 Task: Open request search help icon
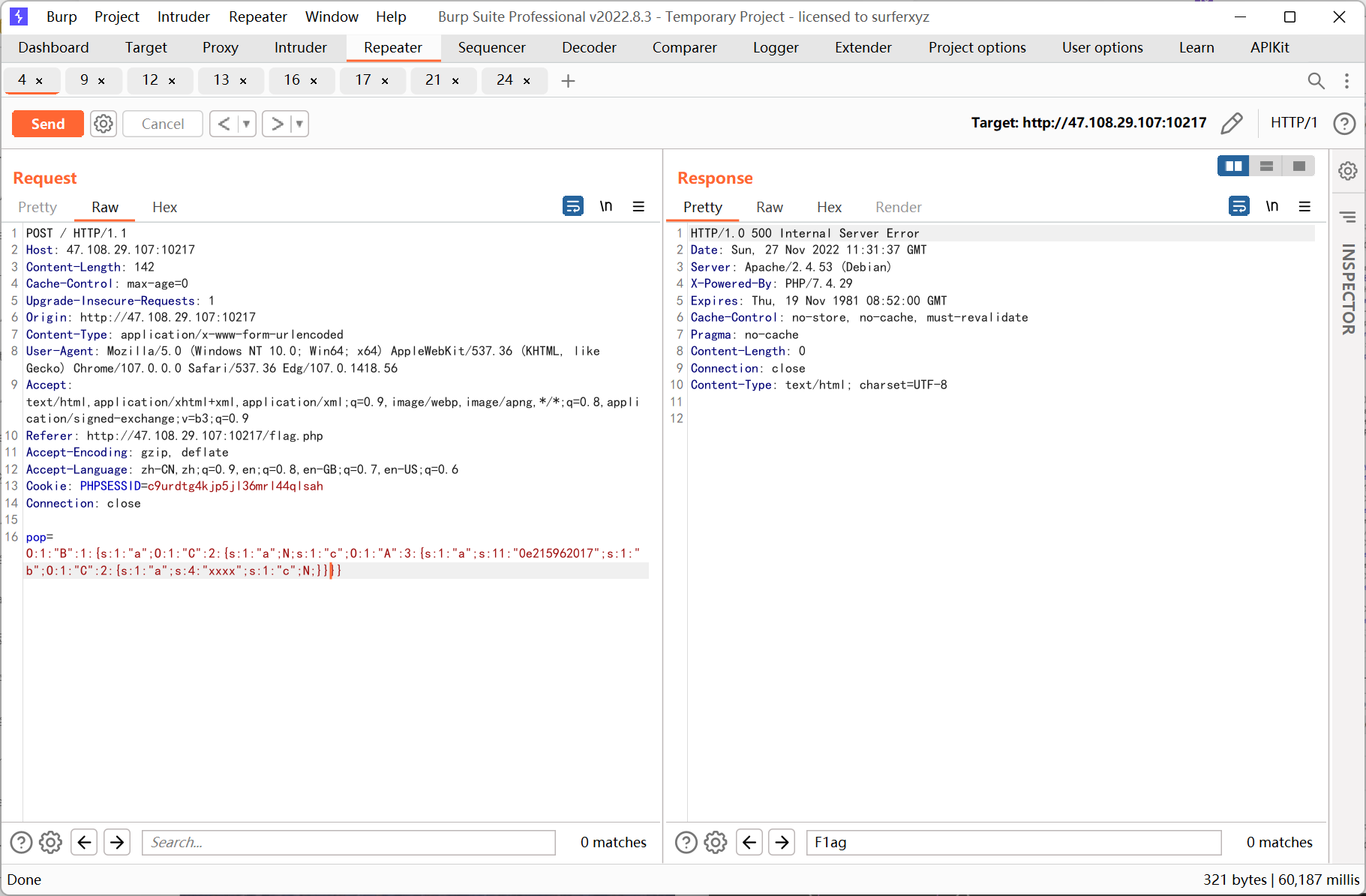(21, 843)
